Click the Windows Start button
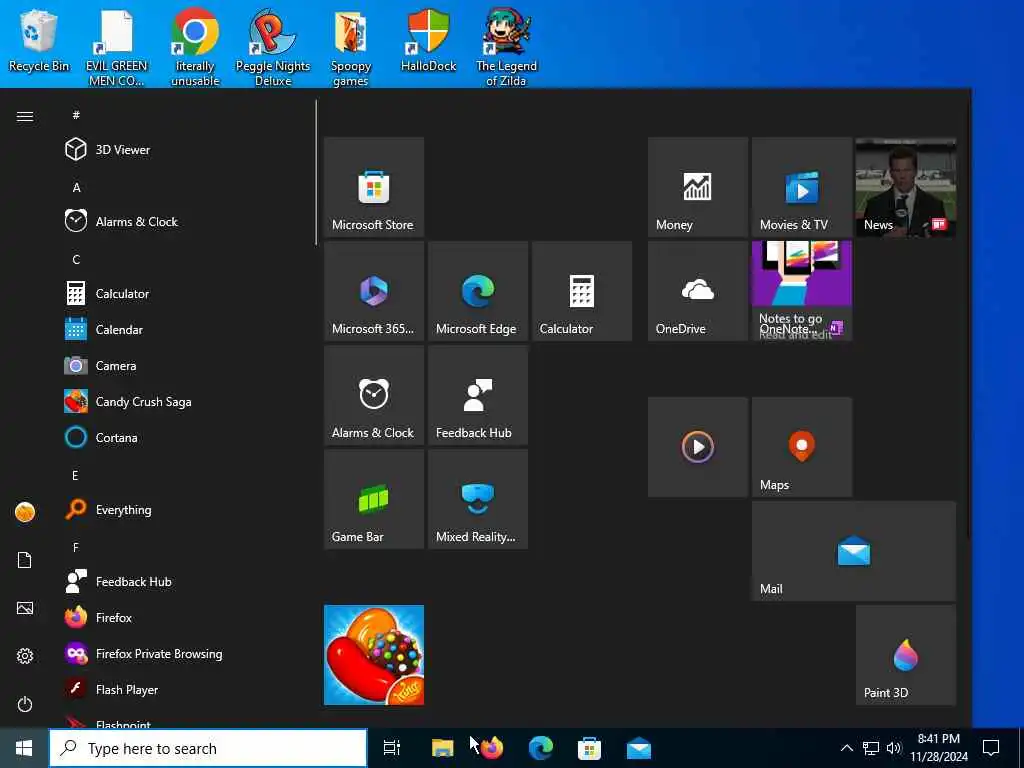 24,748
